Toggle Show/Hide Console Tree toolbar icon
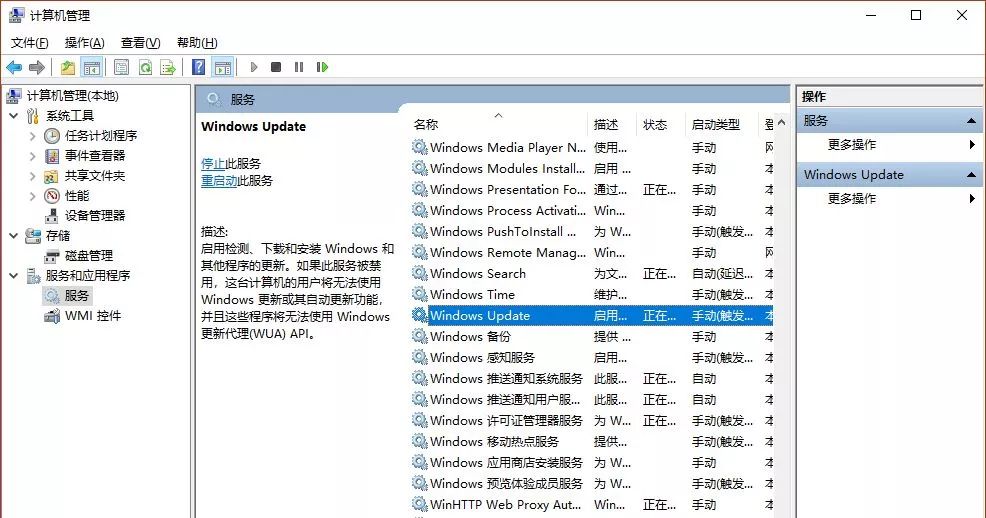The image size is (986, 518). (x=92, y=67)
